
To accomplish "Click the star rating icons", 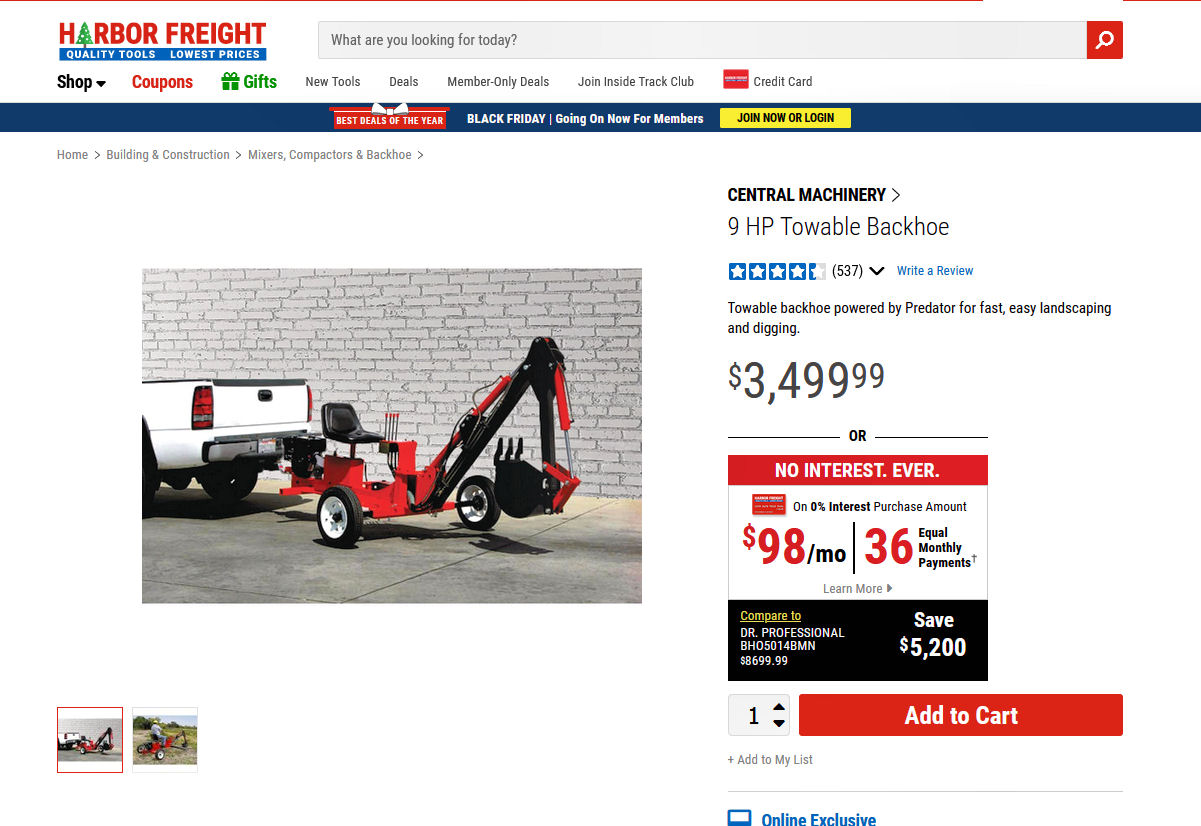I will click(777, 271).
